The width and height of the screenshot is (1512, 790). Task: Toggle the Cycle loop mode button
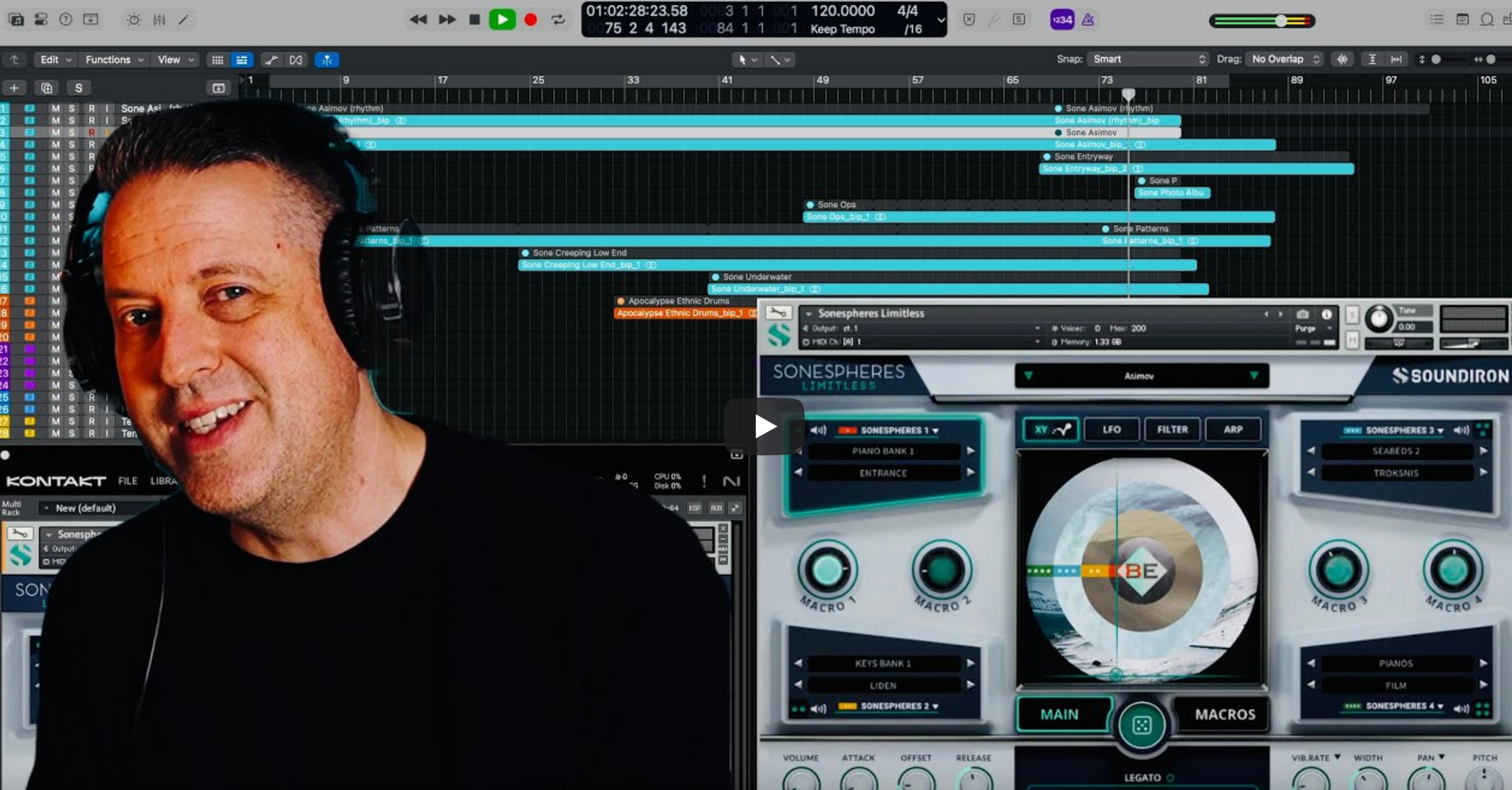(x=558, y=19)
